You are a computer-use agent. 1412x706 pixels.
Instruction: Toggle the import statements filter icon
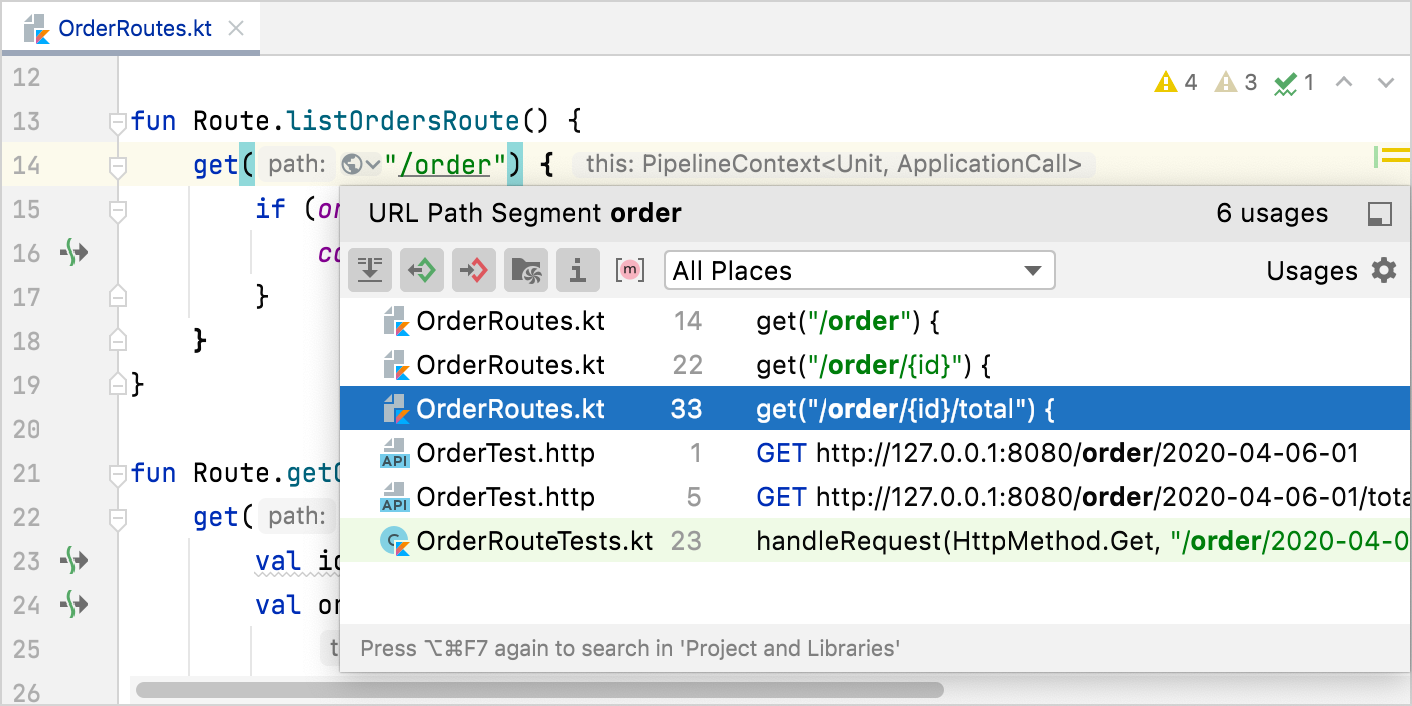[x=526, y=270]
